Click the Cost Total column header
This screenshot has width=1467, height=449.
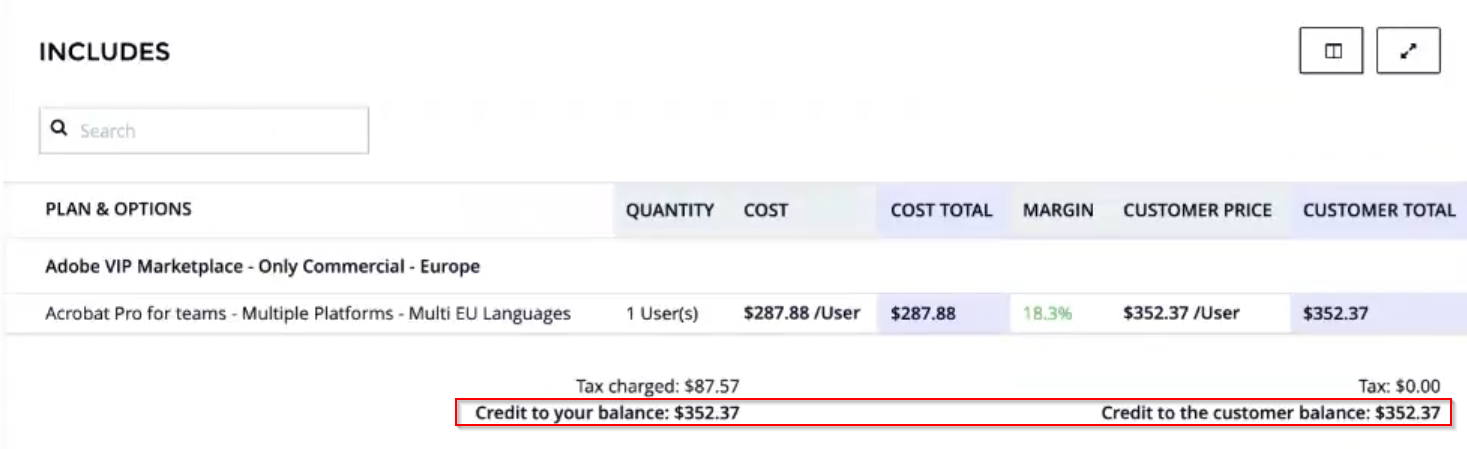click(x=941, y=211)
